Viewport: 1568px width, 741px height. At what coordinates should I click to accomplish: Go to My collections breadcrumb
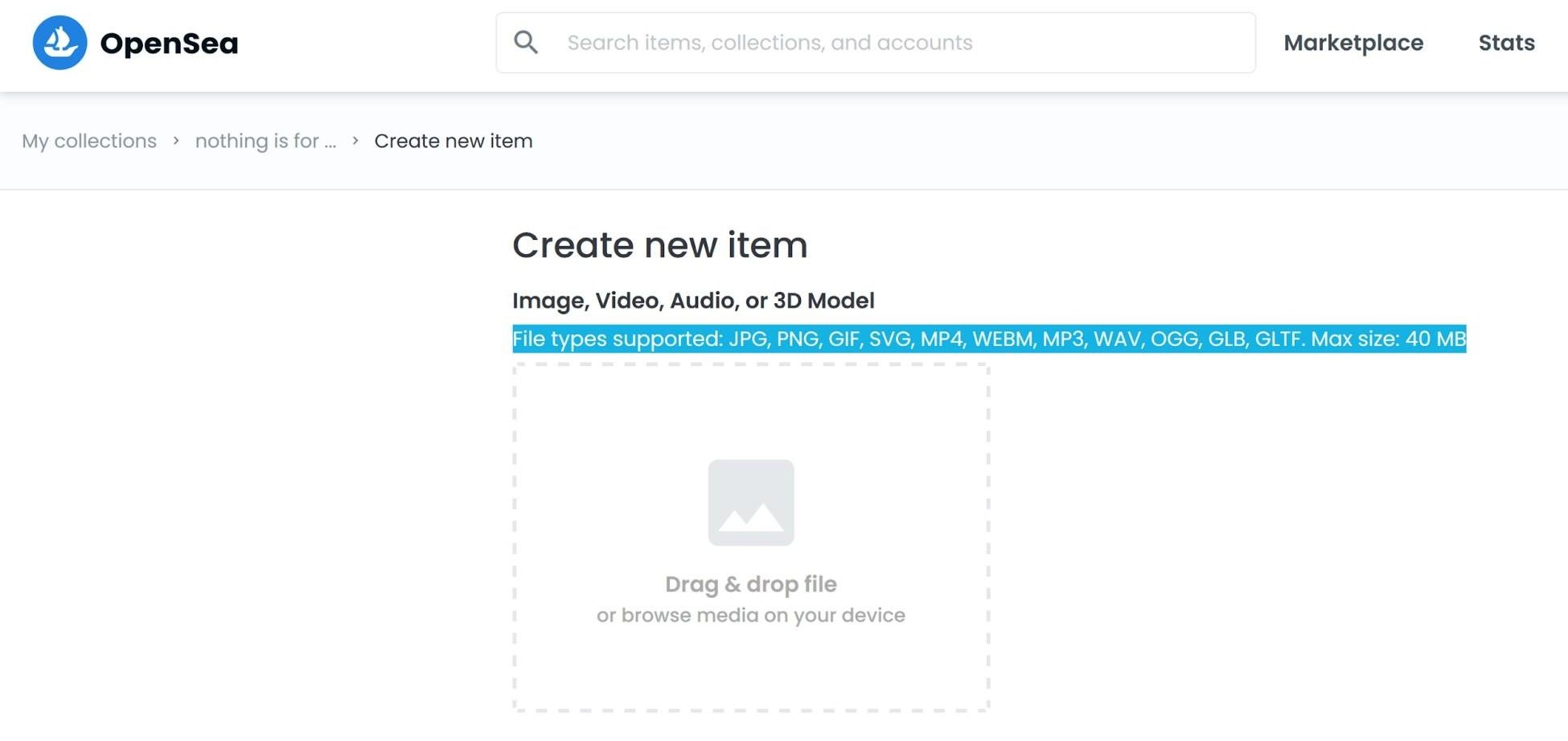click(89, 141)
